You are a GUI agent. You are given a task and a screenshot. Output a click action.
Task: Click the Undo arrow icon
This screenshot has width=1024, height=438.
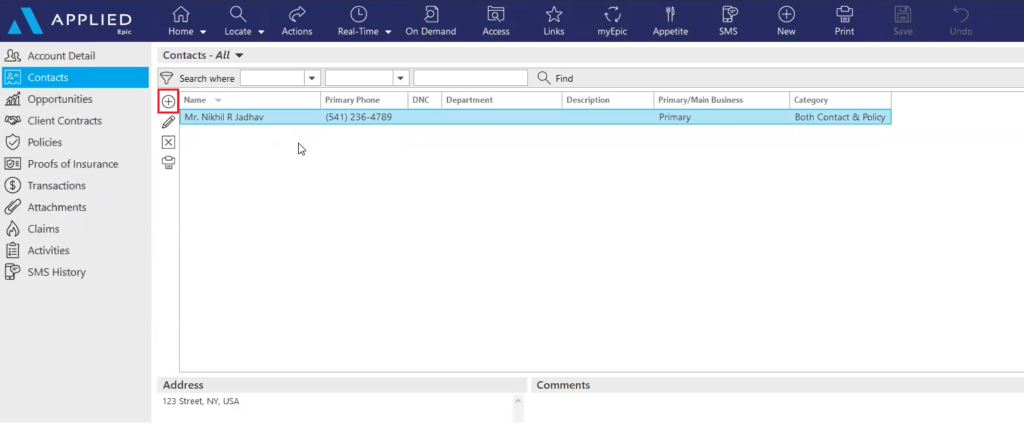[x=961, y=14]
